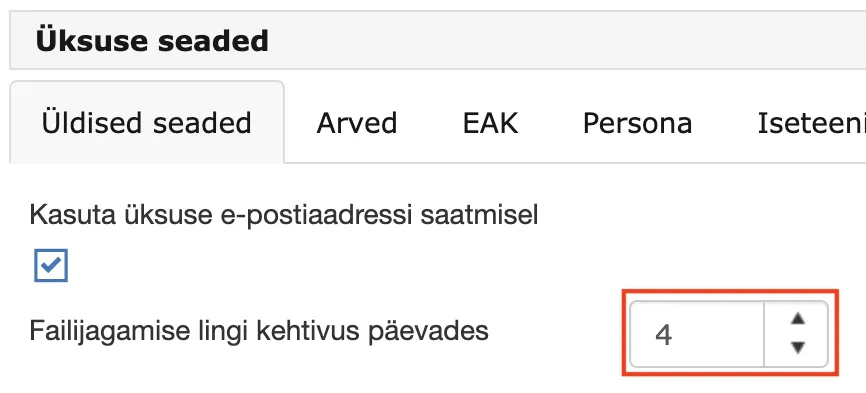Click the Kasuta üksuse e-postiaadressi saatmisel label
The height and width of the screenshot is (393, 866).
coord(284,215)
